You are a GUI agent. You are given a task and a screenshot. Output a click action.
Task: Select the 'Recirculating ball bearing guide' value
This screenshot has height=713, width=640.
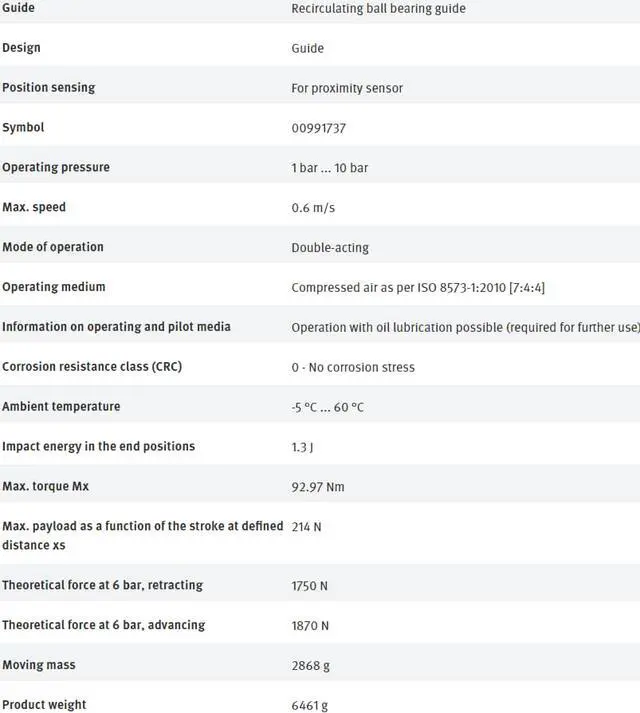click(x=378, y=9)
